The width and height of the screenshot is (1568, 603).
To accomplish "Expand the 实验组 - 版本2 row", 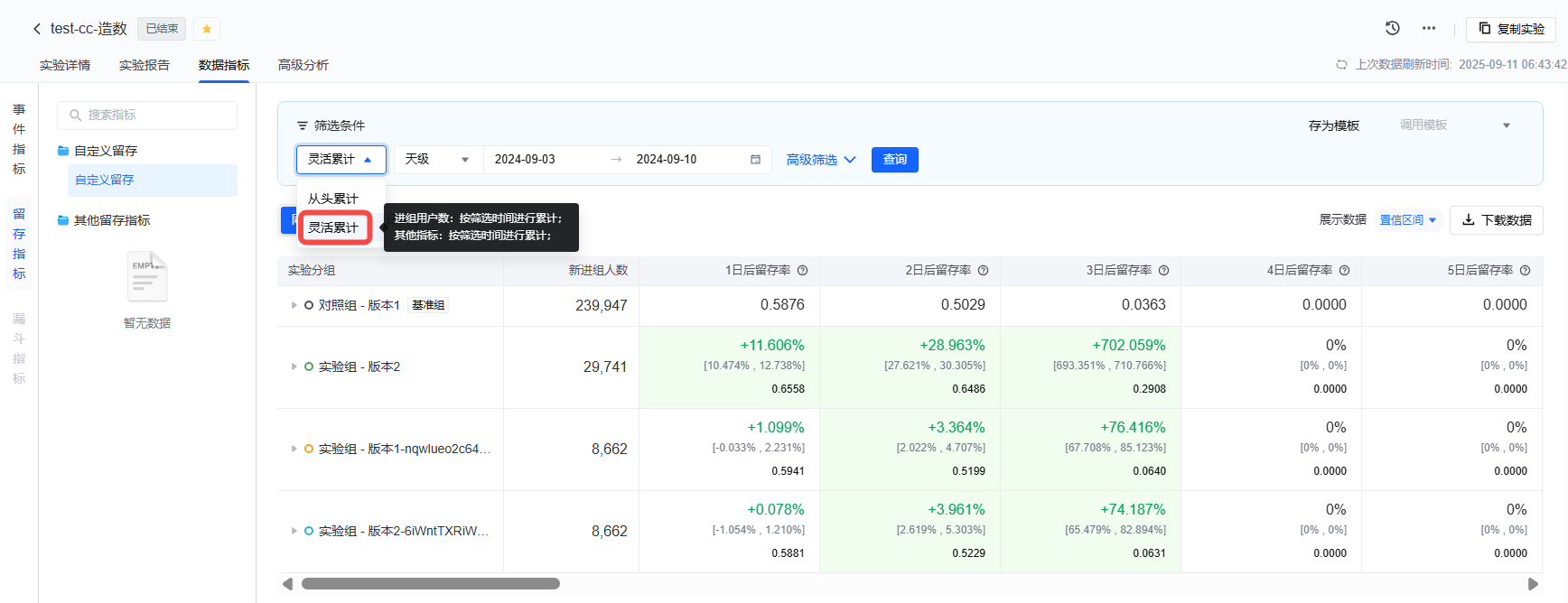I will click(294, 366).
